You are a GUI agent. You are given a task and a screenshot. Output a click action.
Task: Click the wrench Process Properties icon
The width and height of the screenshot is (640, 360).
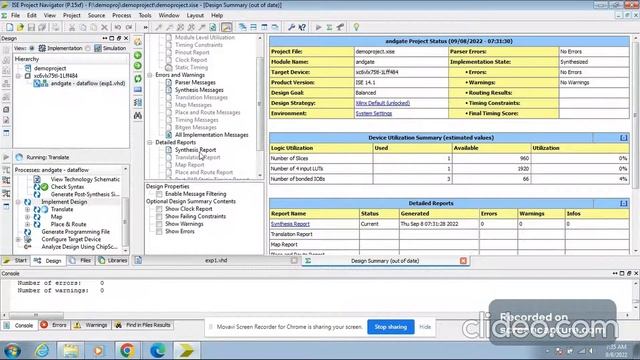(x=291, y=27)
